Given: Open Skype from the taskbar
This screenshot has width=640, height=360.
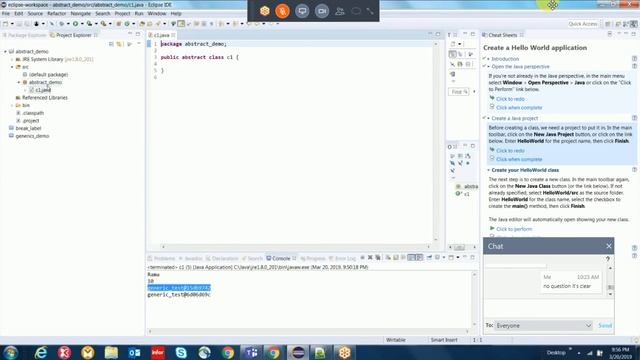Looking at the screenshot, I should (x=181, y=352).
